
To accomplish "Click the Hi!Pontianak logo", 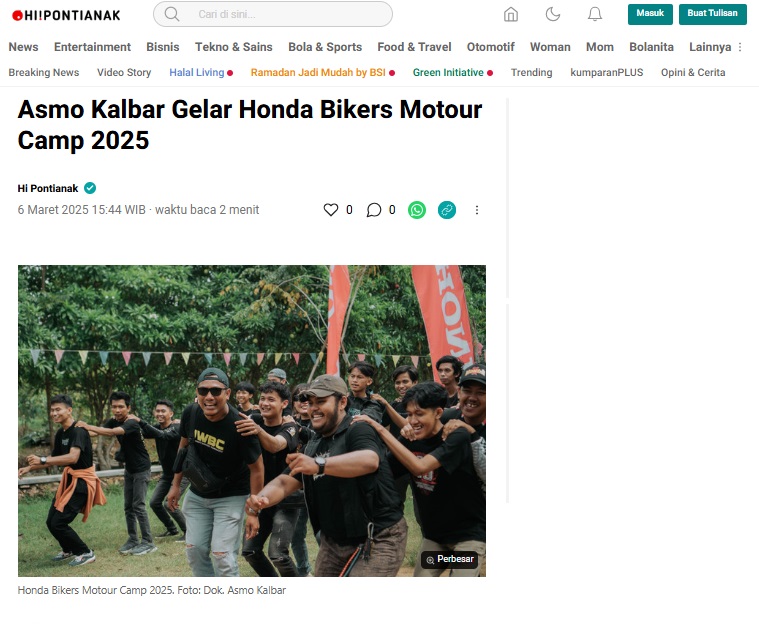I will pos(66,15).
